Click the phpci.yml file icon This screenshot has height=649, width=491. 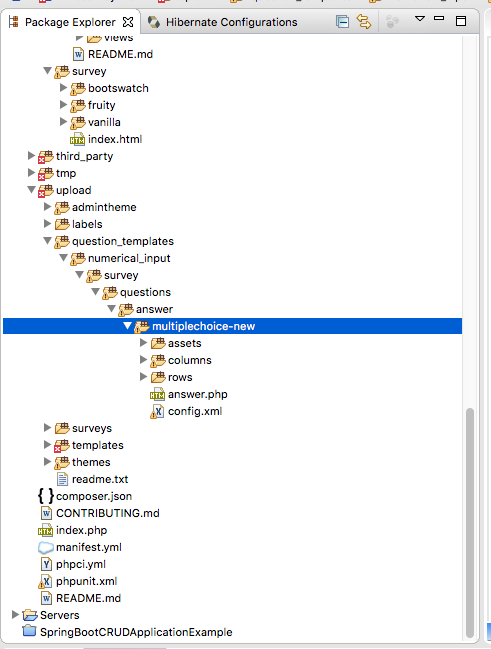point(46,564)
